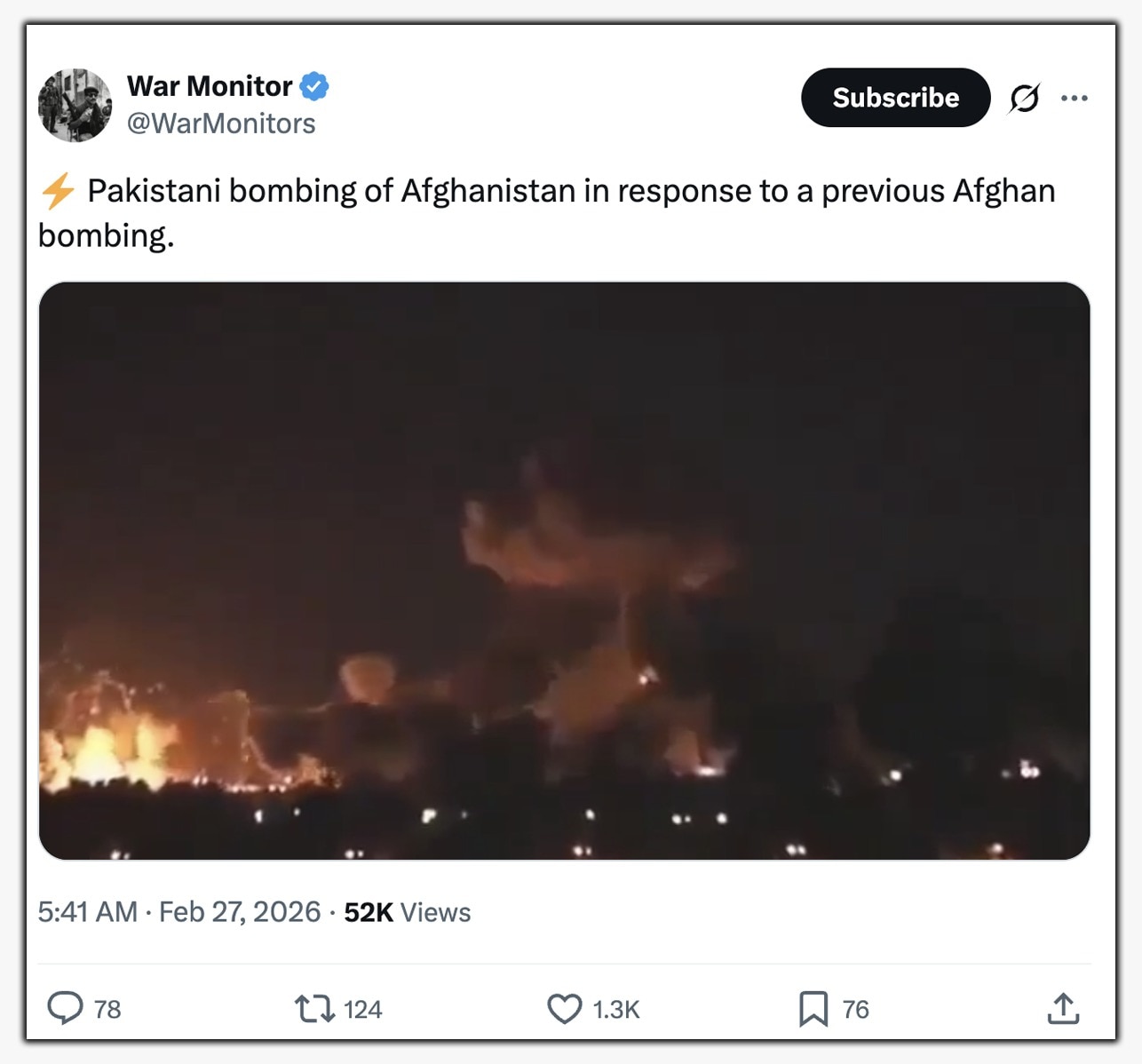Subscribe to War Monitor
The width and height of the screenshot is (1142, 1064).
click(x=895, y=98)
